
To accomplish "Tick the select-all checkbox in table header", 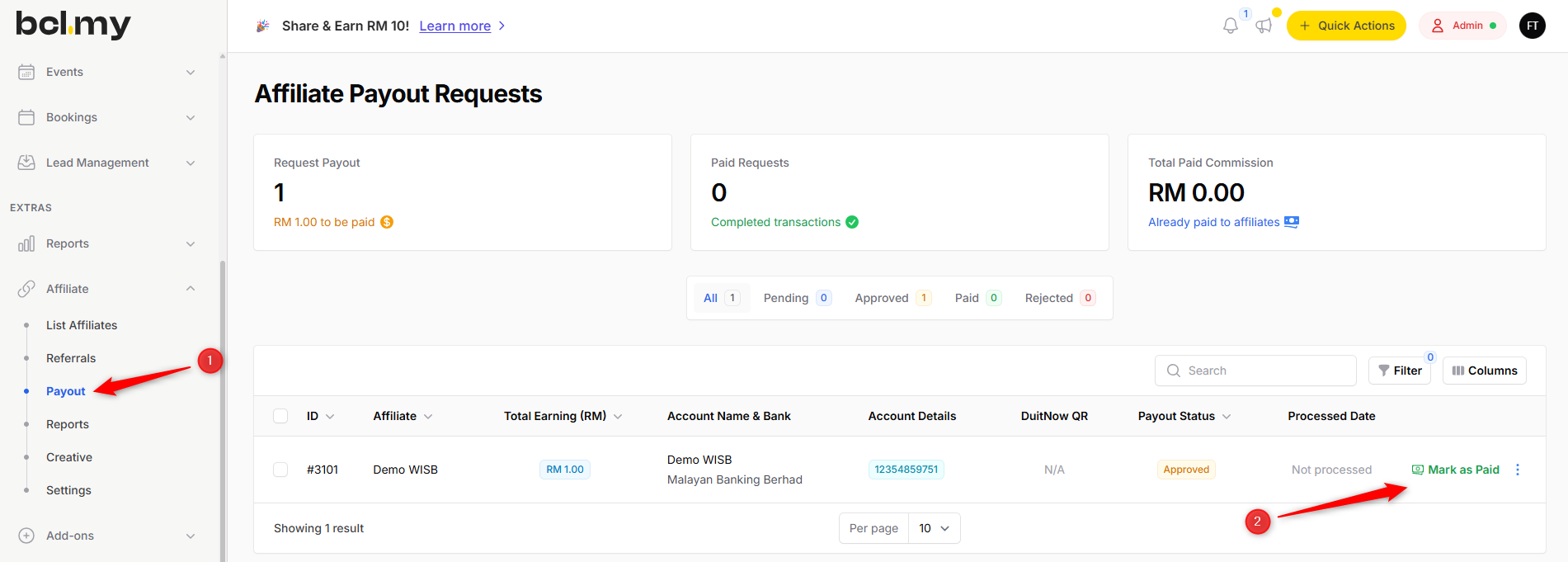I will pyautogui.click(x=280, y=416).
